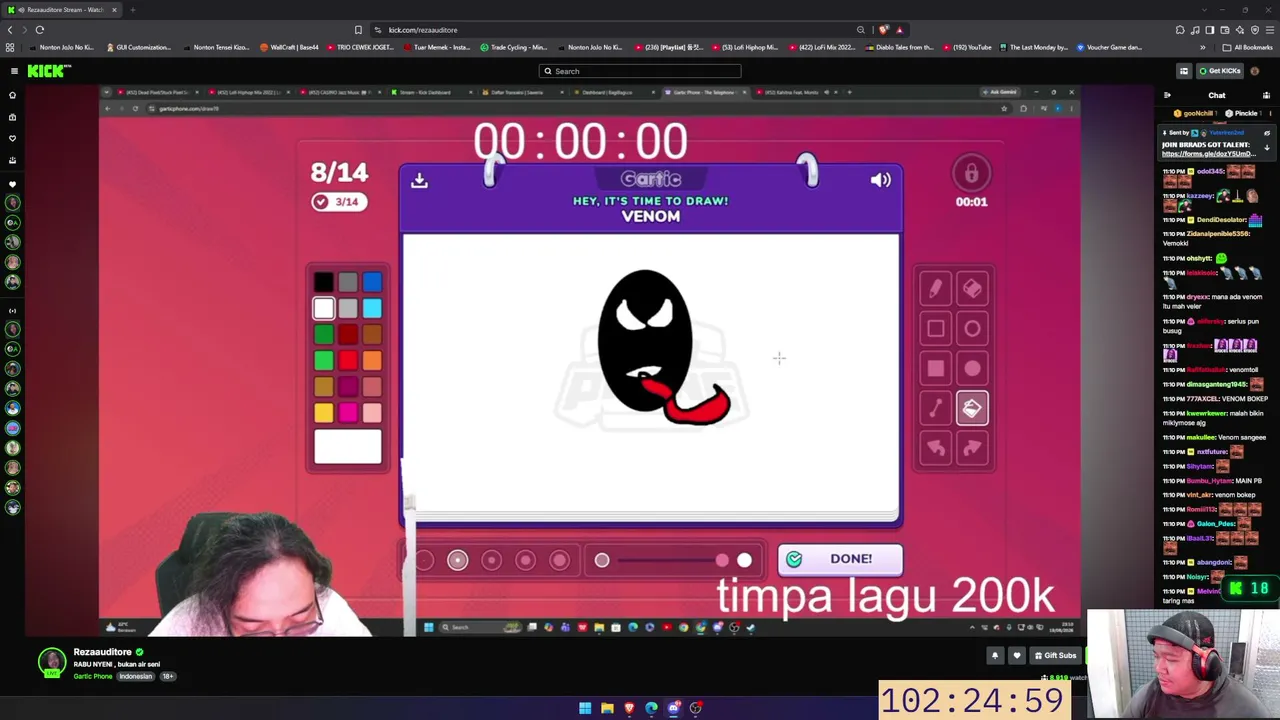This screenshot has width=1280, height=720.
Task: Choose the outlined rectangle shape tool
Action: [x=935, y=329]
